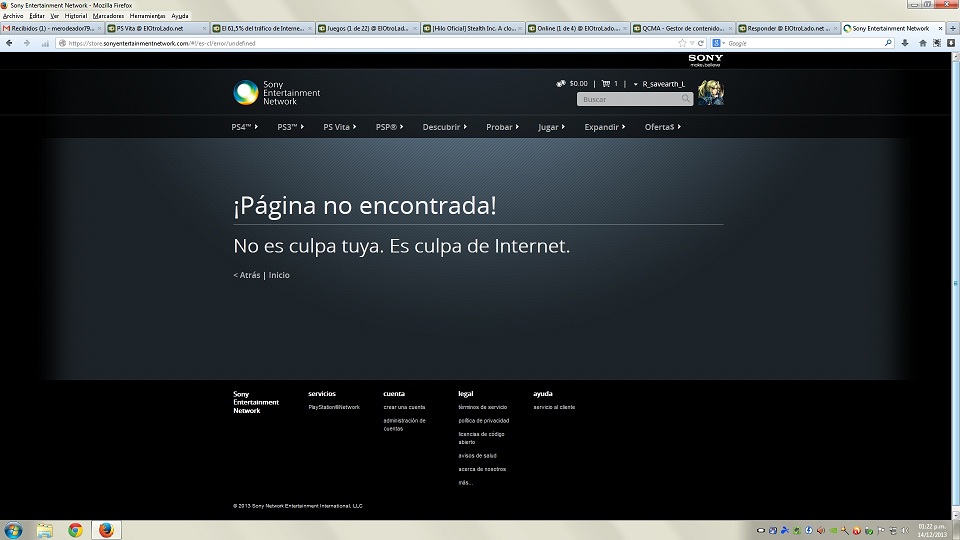Click the Sony Entertainment Network logo
The height and width of the screenshot is (540, 960).
coord(277,93)
